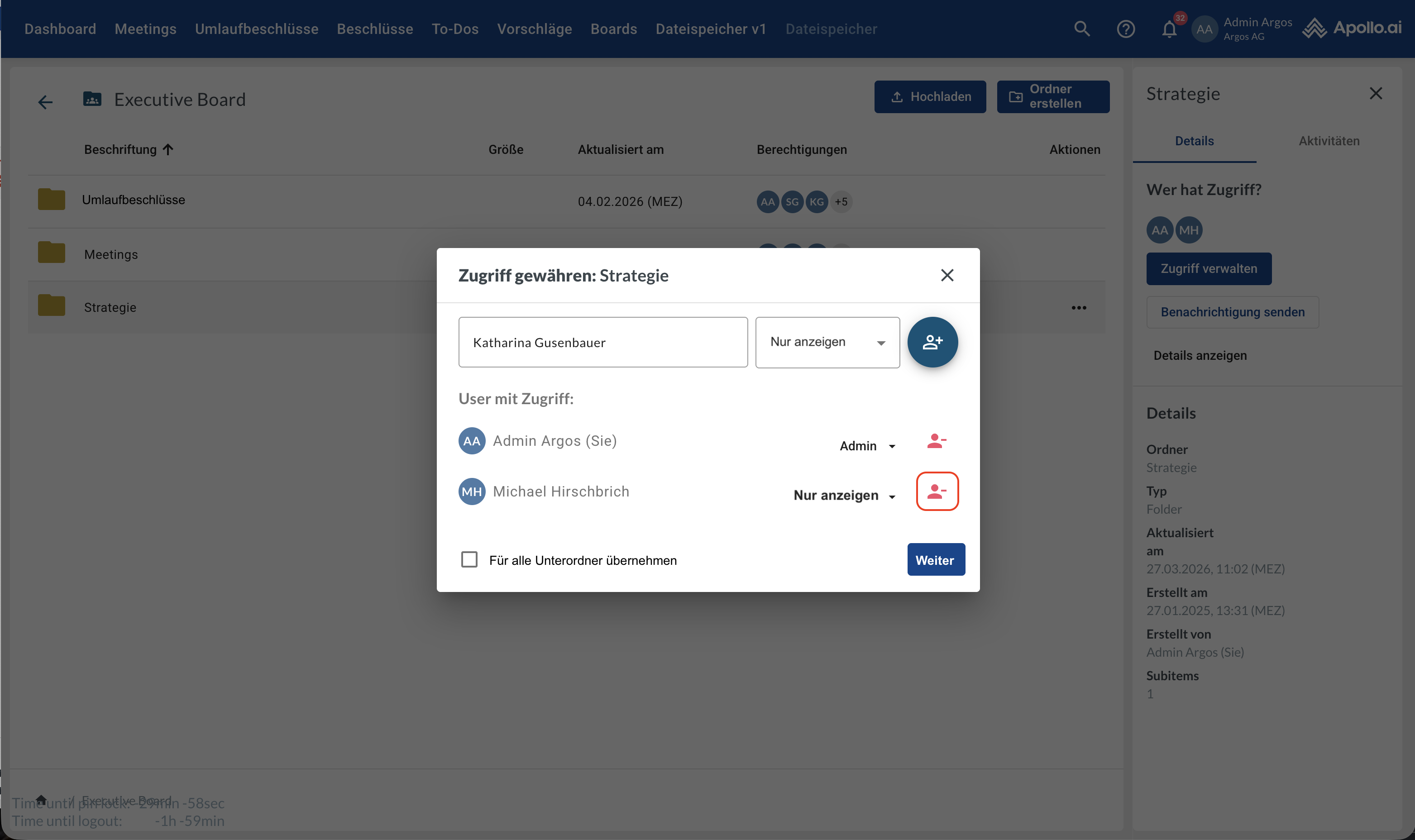Click the Weiter button
Viewport: 1415px width, 840px height.
coord(935,560)
